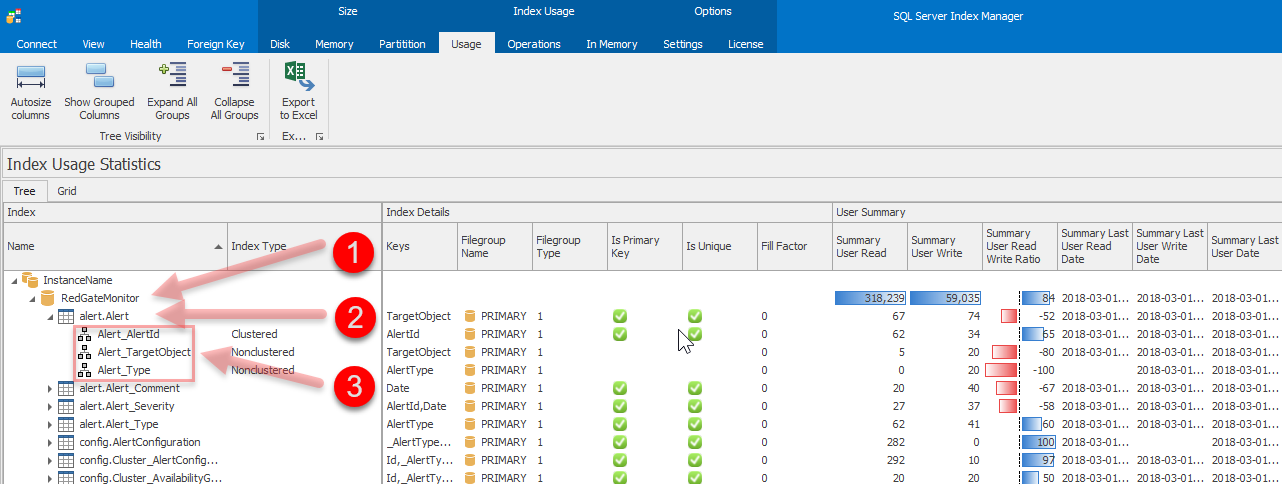Click the alert.Alert_Comment table icon

[x=66, y=388]
